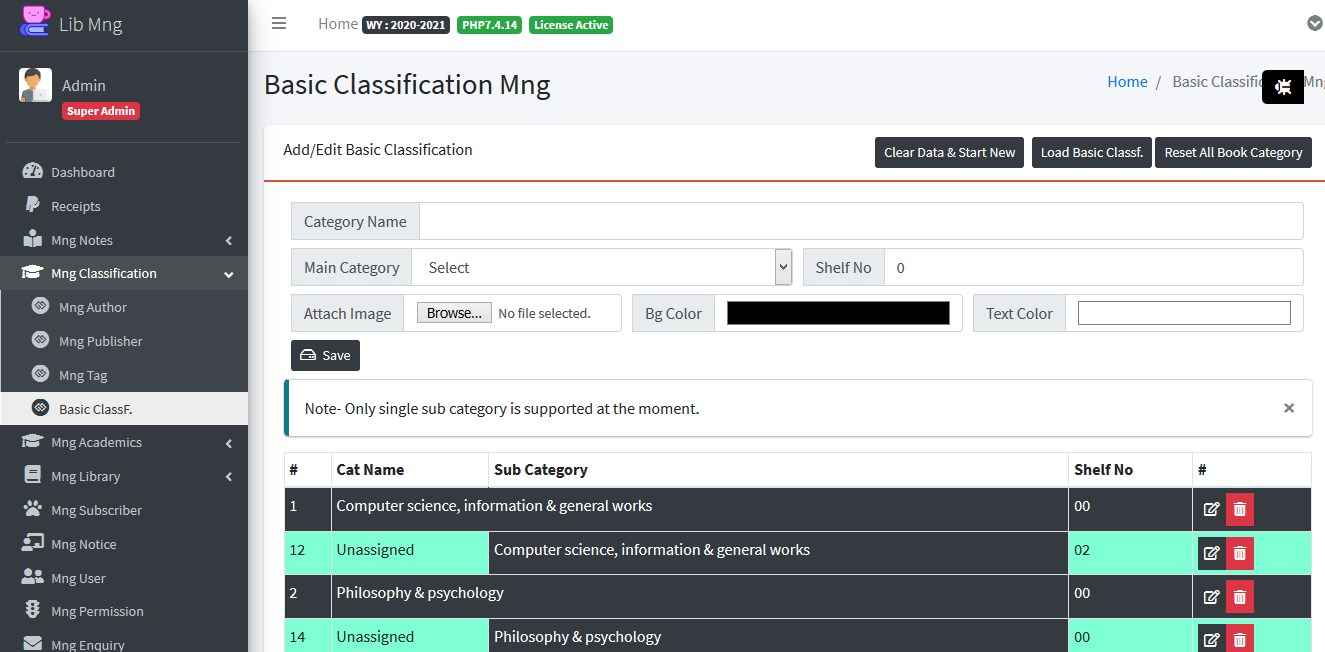Viewport: 1325px width, 652px height.
Task: Go to Home via the breadcrumb link
Action: [x=1127, y=81]
